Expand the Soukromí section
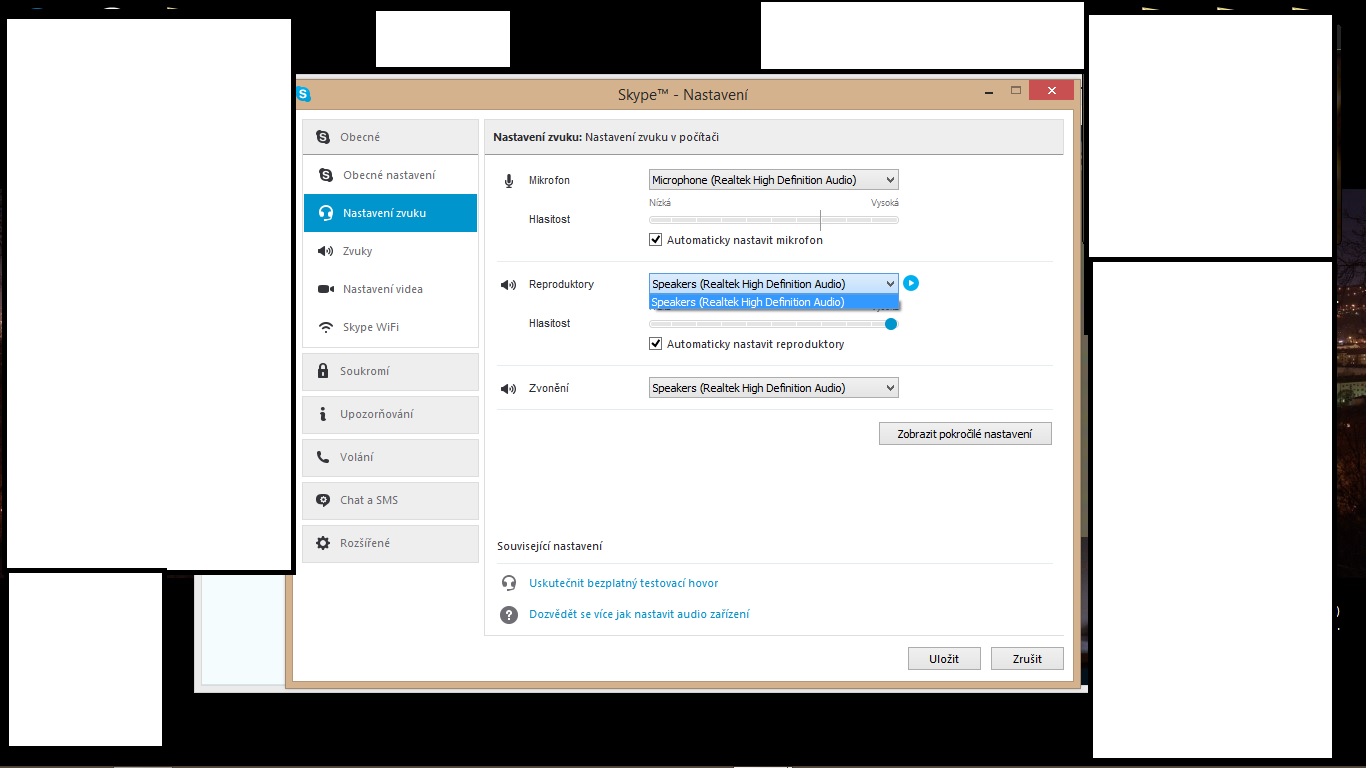This screenshot has height=769, width=1369. [x=391, y=371]
